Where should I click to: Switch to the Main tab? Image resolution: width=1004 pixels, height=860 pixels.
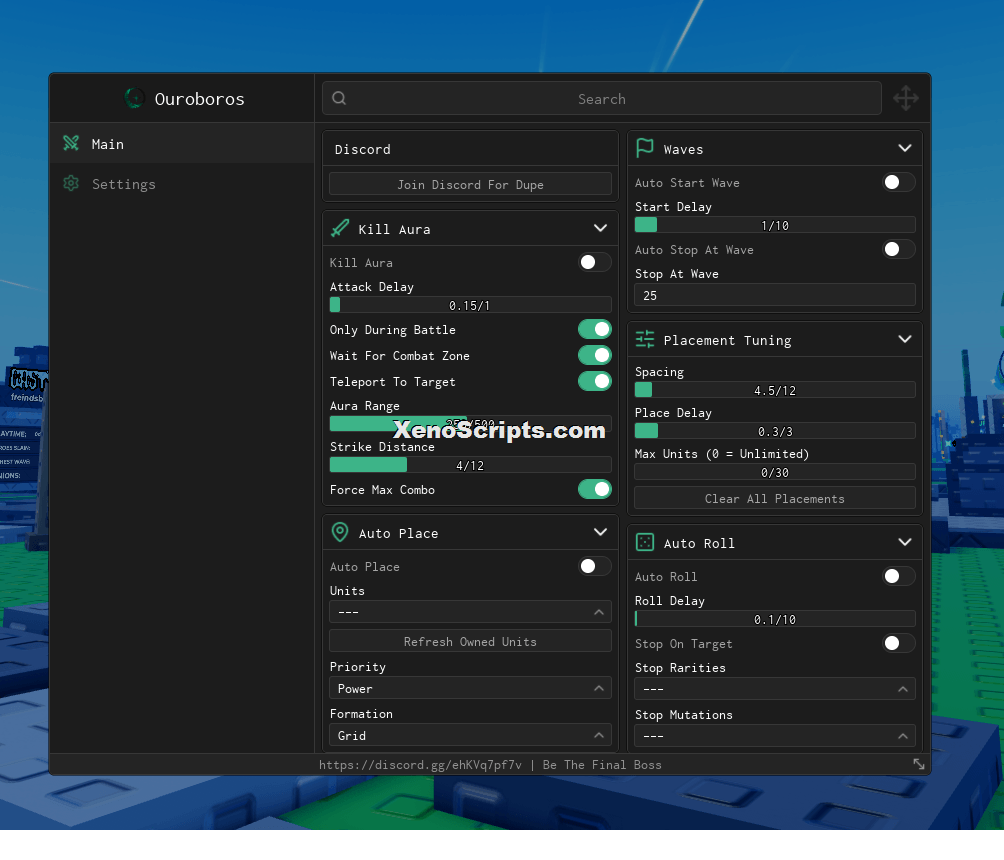pyautogui.click(x=182, y=143)
